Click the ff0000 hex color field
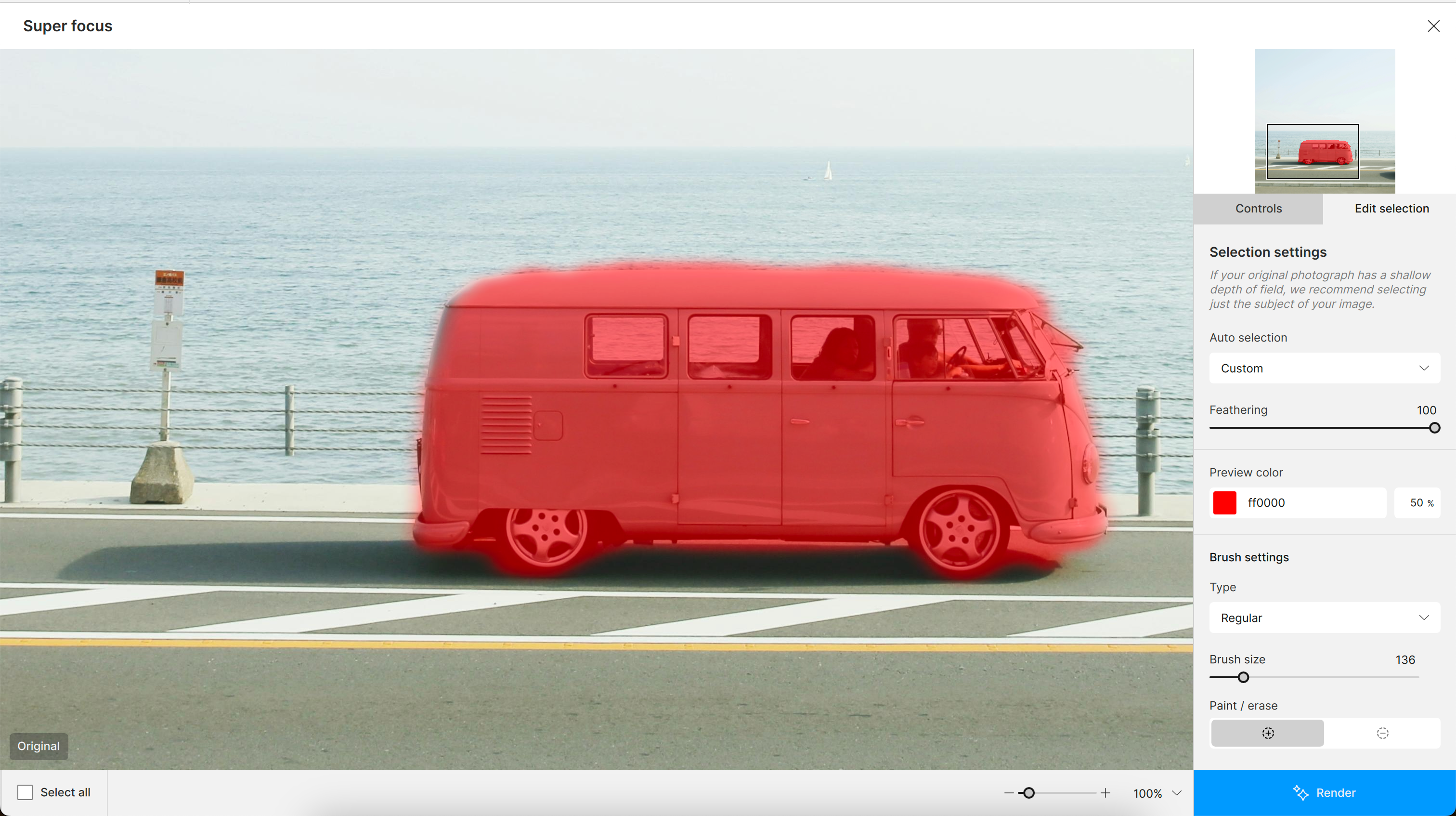 [1311, 503]
